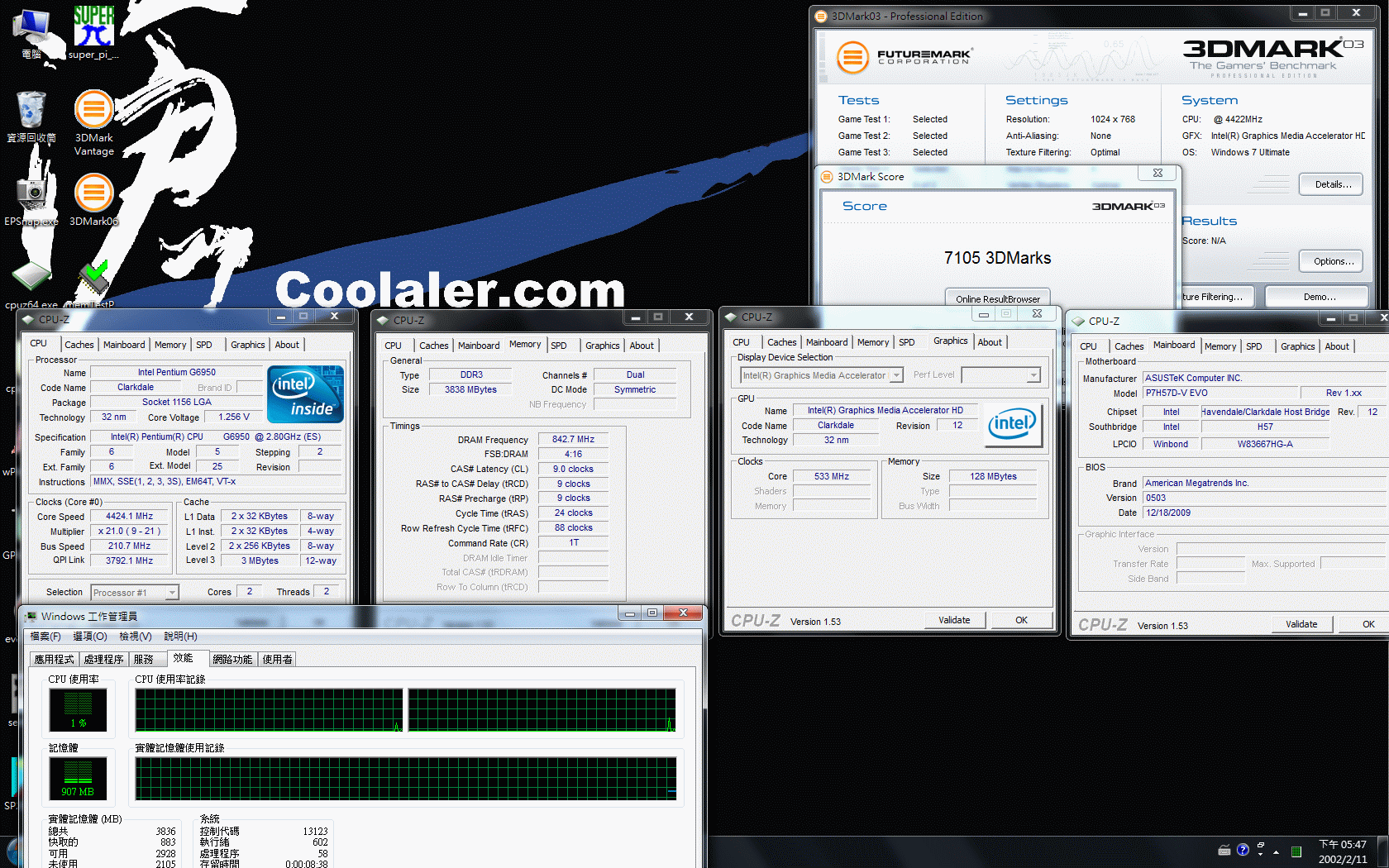Click the green CPU meter tray icon

tap(1296, 851)
